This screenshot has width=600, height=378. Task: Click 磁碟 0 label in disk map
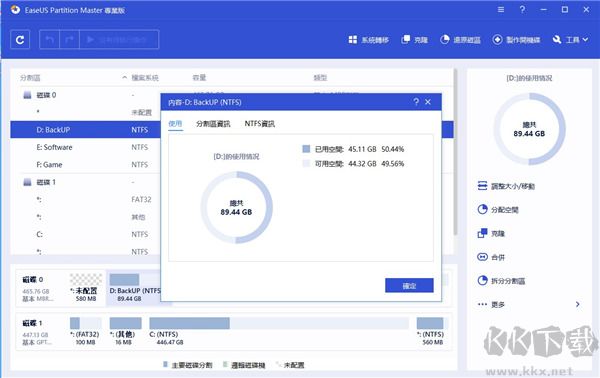tap(33, 280)
